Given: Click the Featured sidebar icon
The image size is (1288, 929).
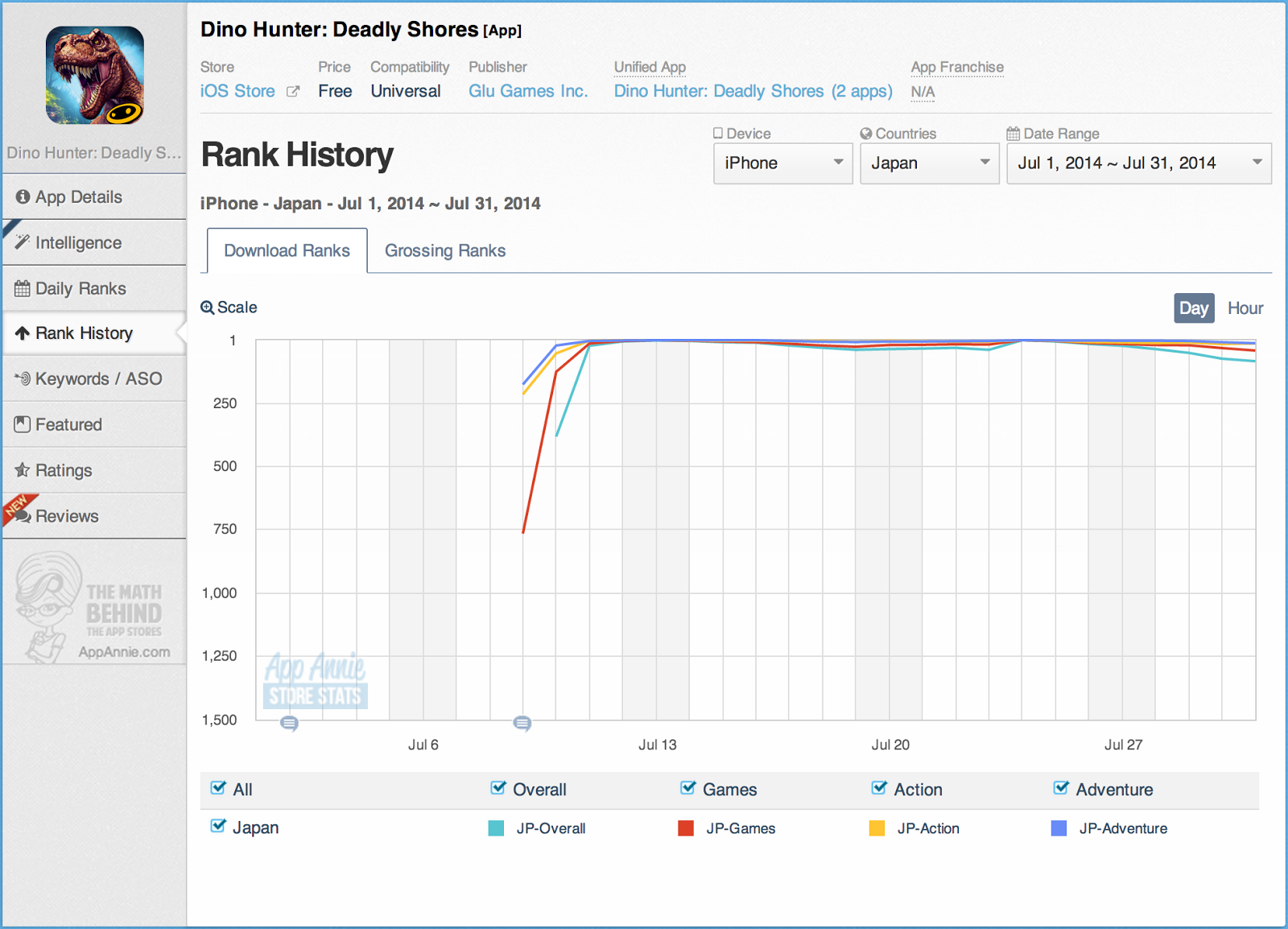Looking at the screenshot, I should 23,424.
